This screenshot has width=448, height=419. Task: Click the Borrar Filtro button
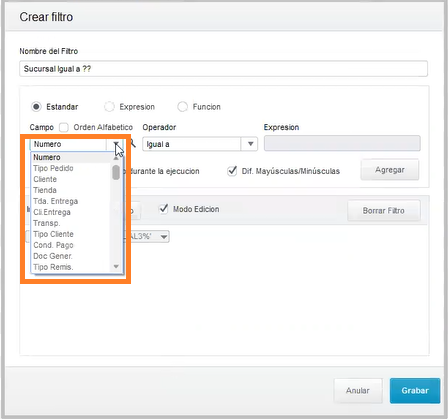click(383, 211)
